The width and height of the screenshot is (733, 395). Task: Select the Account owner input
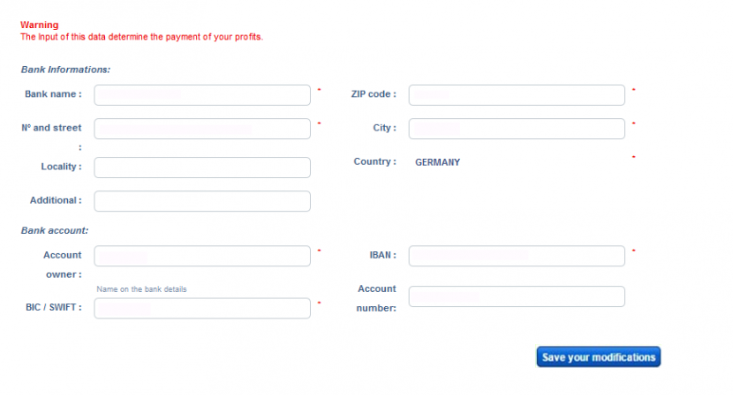(202, 256)
